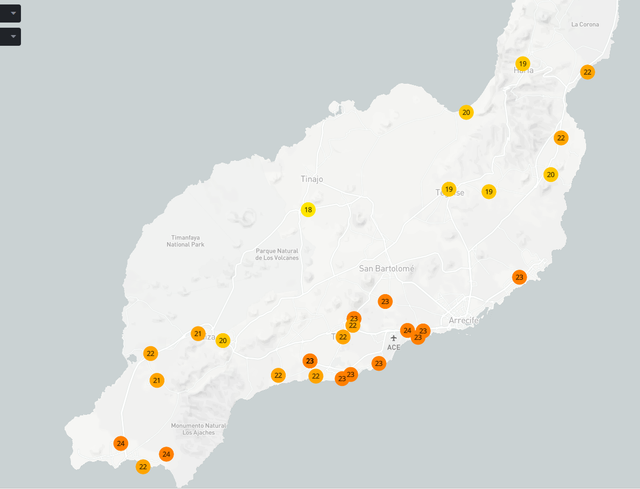Click the south coast 22 marker farthest west
640x489 pixels.
pyautogui.click(x=278, y=375)
